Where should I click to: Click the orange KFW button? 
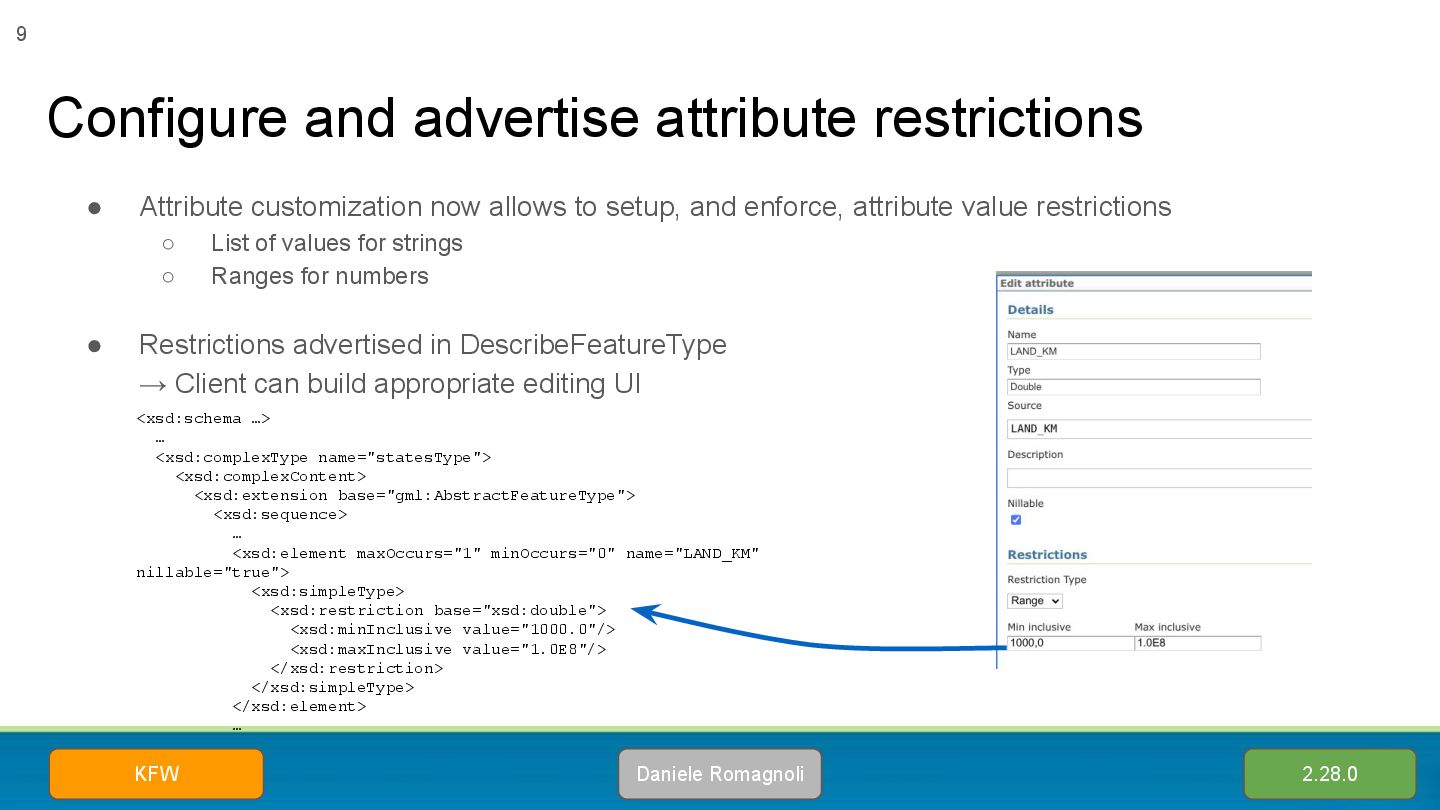click(156, 774)
